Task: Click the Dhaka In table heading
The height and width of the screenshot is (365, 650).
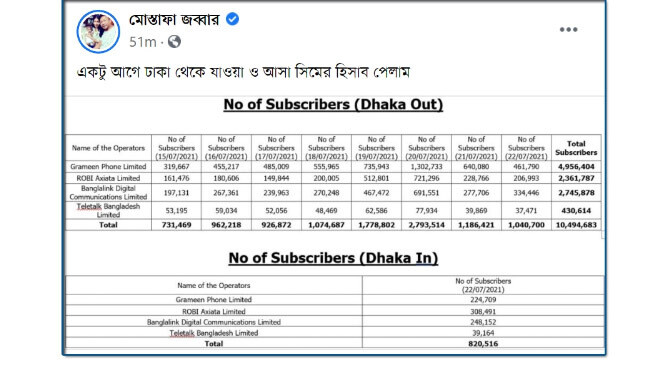Action: coord(333,258)
